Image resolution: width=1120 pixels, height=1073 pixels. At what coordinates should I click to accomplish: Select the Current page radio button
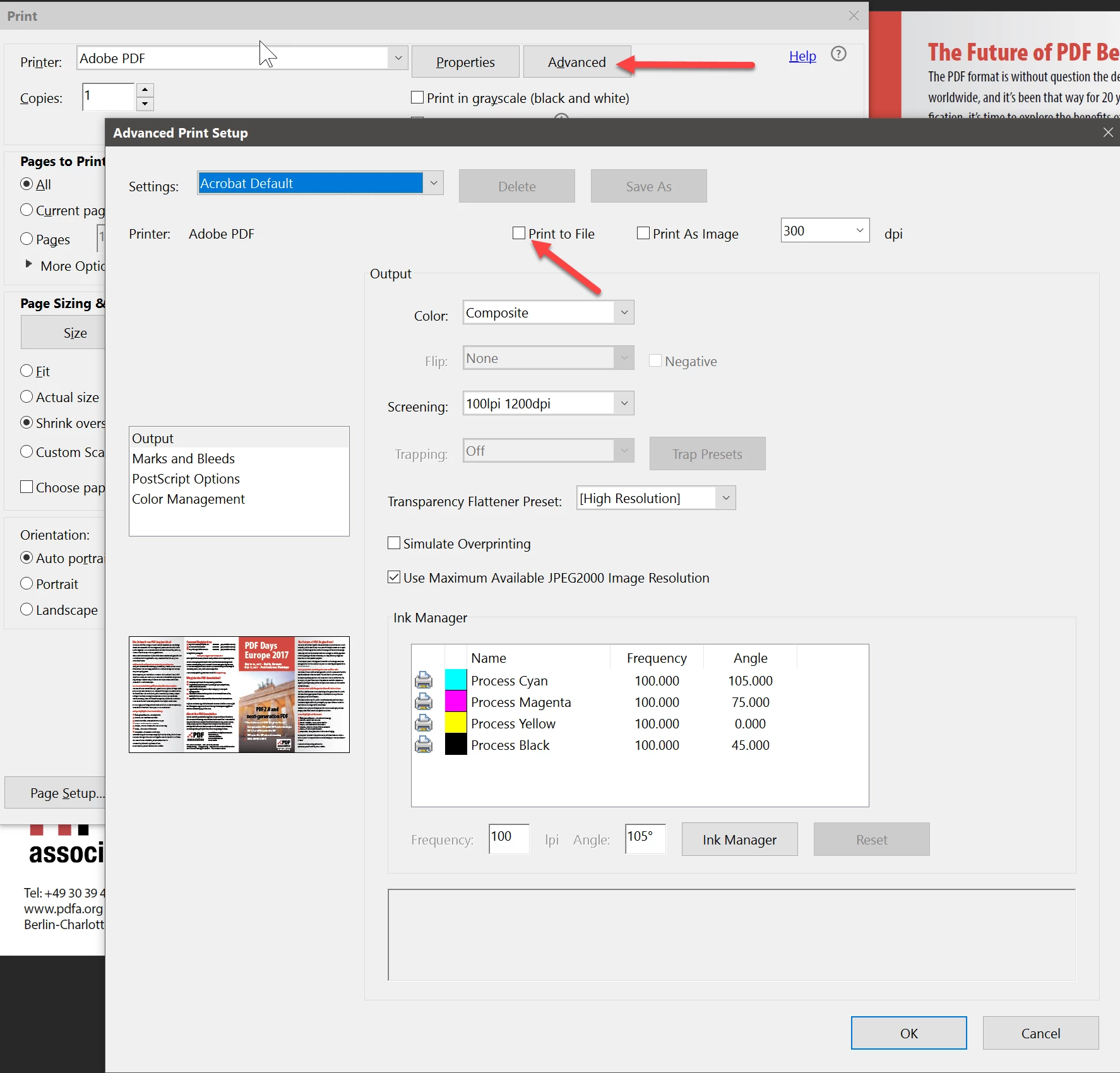[27, 210]
